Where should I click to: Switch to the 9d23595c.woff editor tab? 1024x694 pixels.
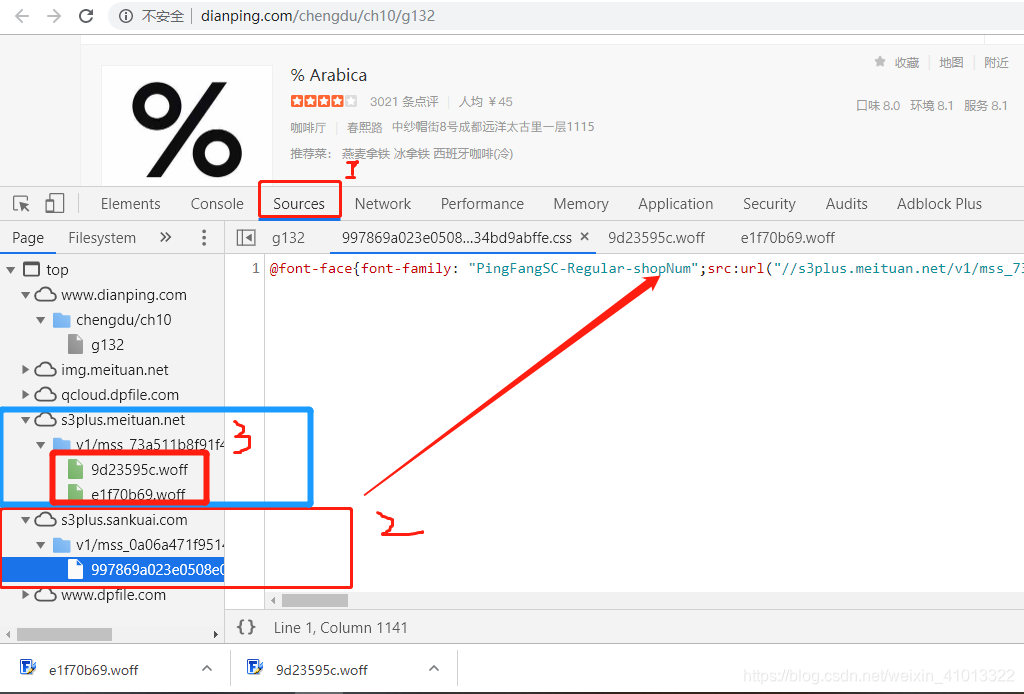656,238
